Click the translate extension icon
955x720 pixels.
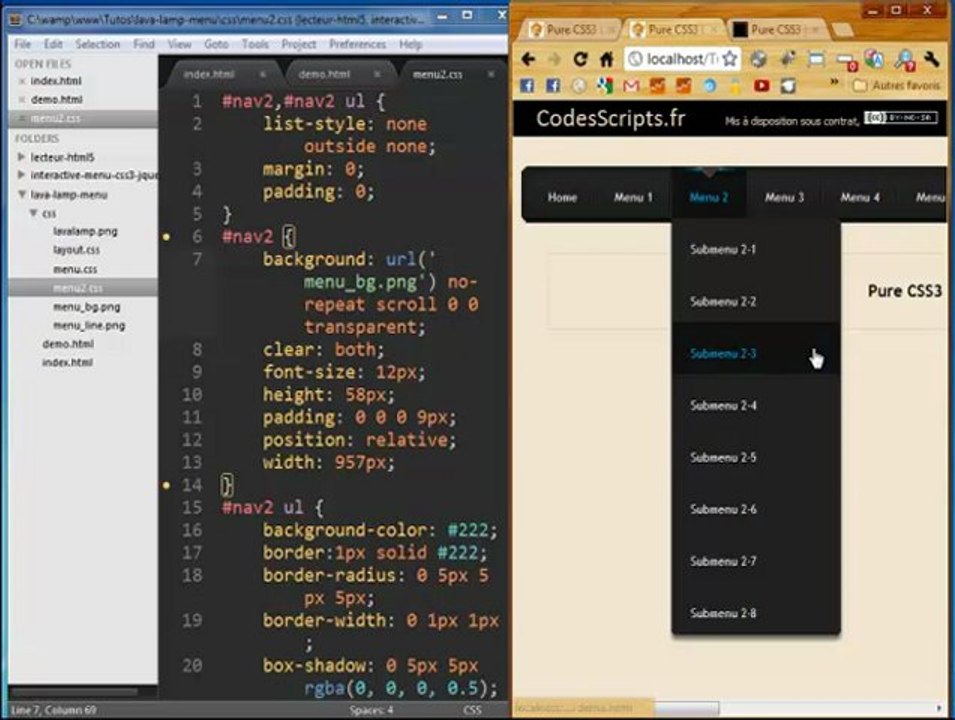874,59
